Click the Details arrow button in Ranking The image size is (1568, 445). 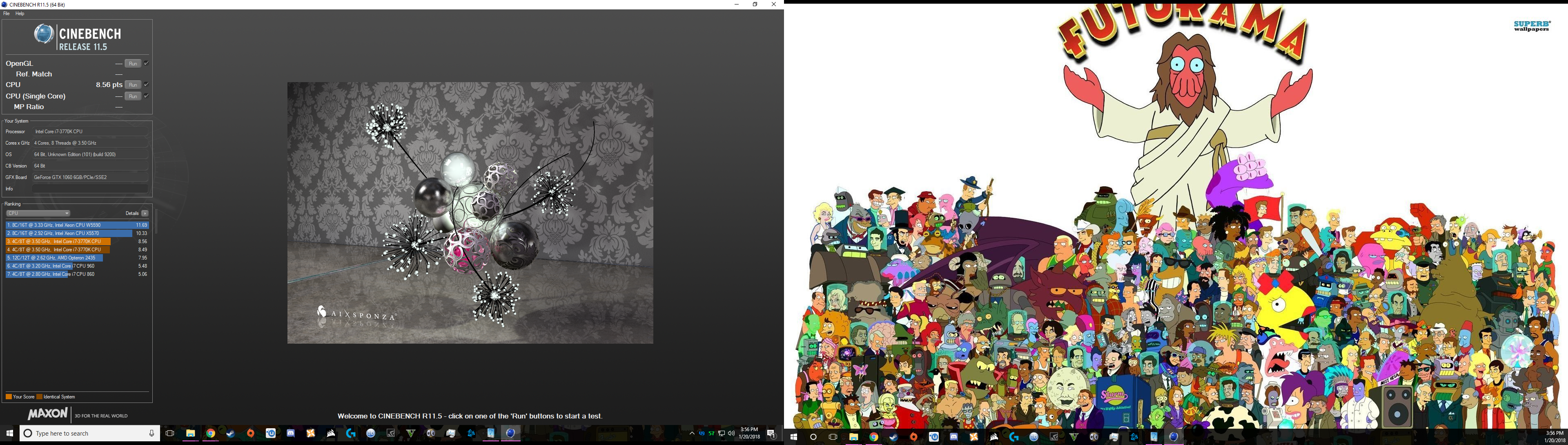tap(145, 214)
